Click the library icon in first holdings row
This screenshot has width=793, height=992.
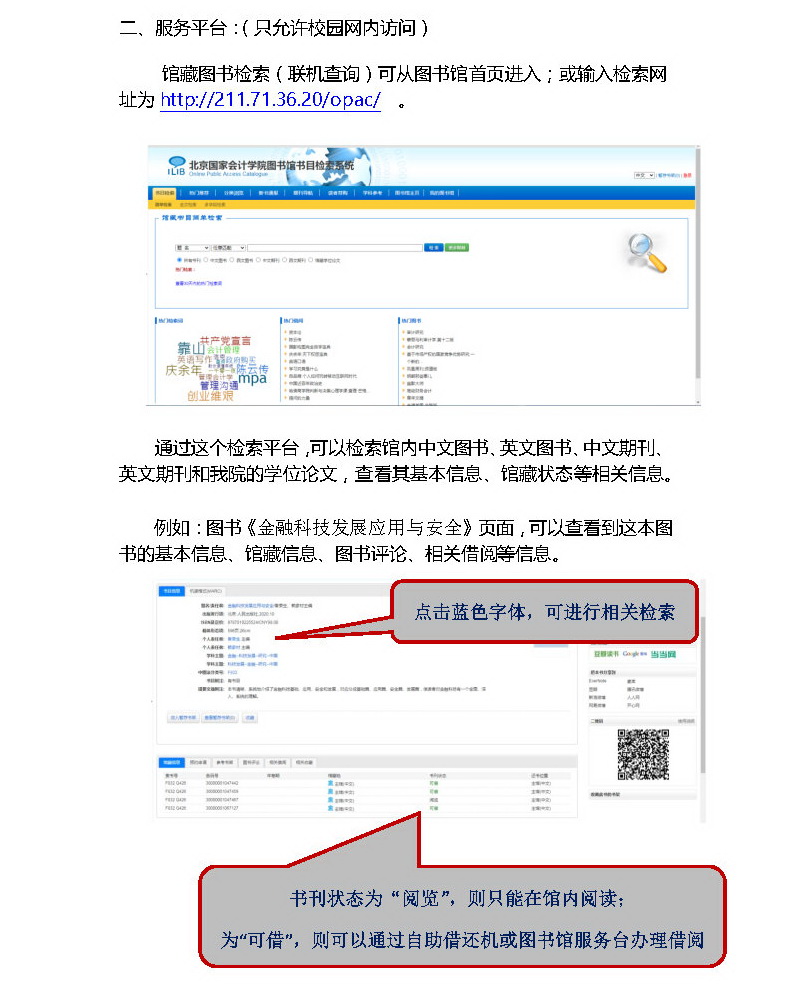330,783
